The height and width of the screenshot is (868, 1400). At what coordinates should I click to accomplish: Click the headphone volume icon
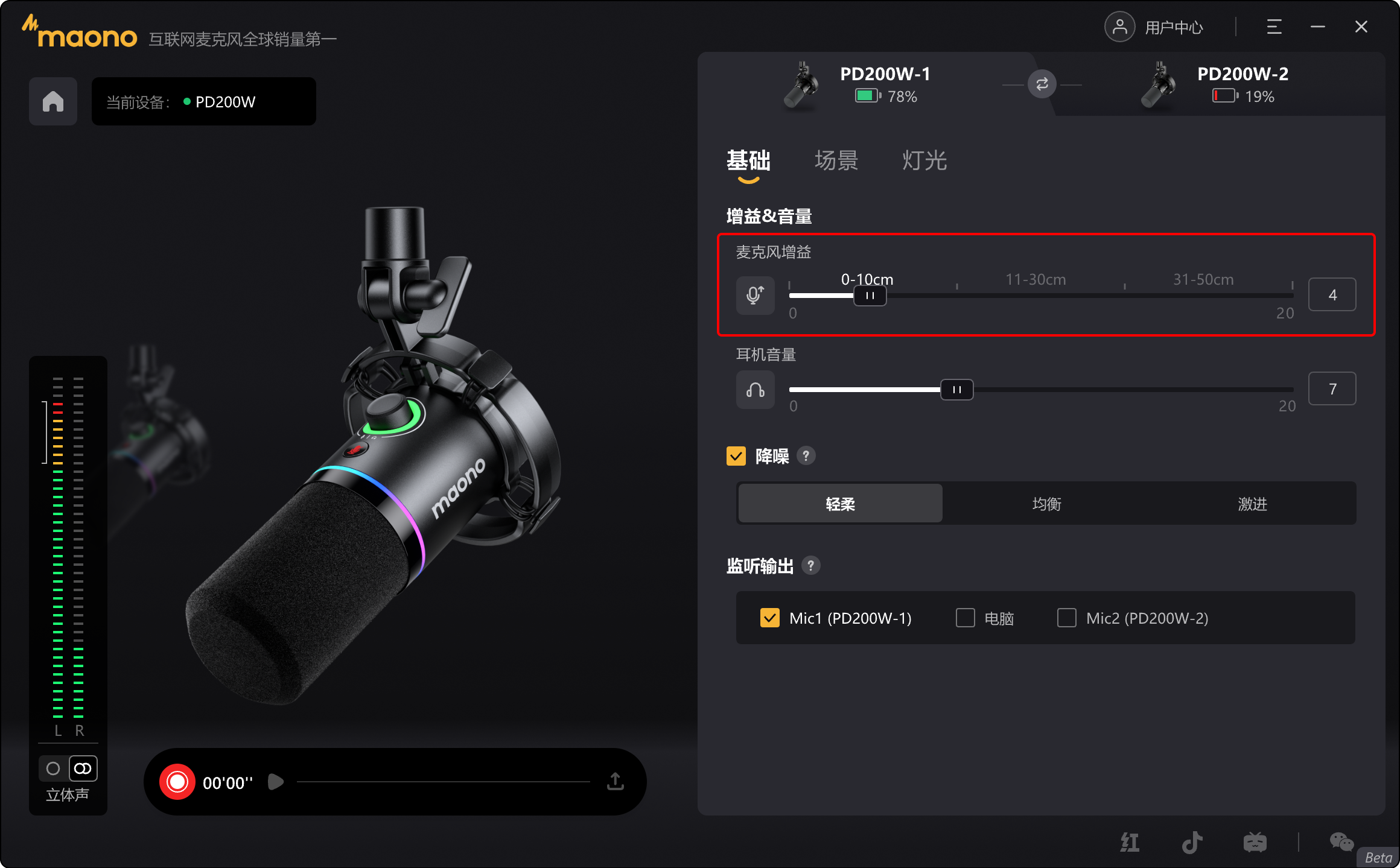(x=755, y=390)
